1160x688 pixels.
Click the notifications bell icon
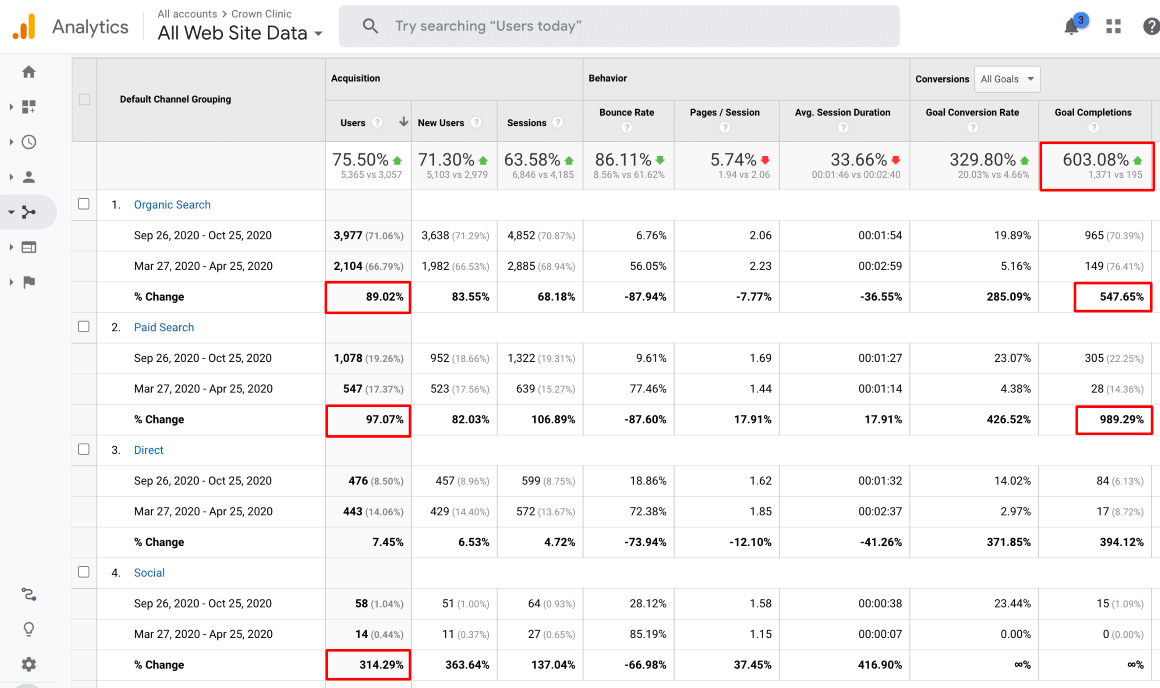[1072, 27]
